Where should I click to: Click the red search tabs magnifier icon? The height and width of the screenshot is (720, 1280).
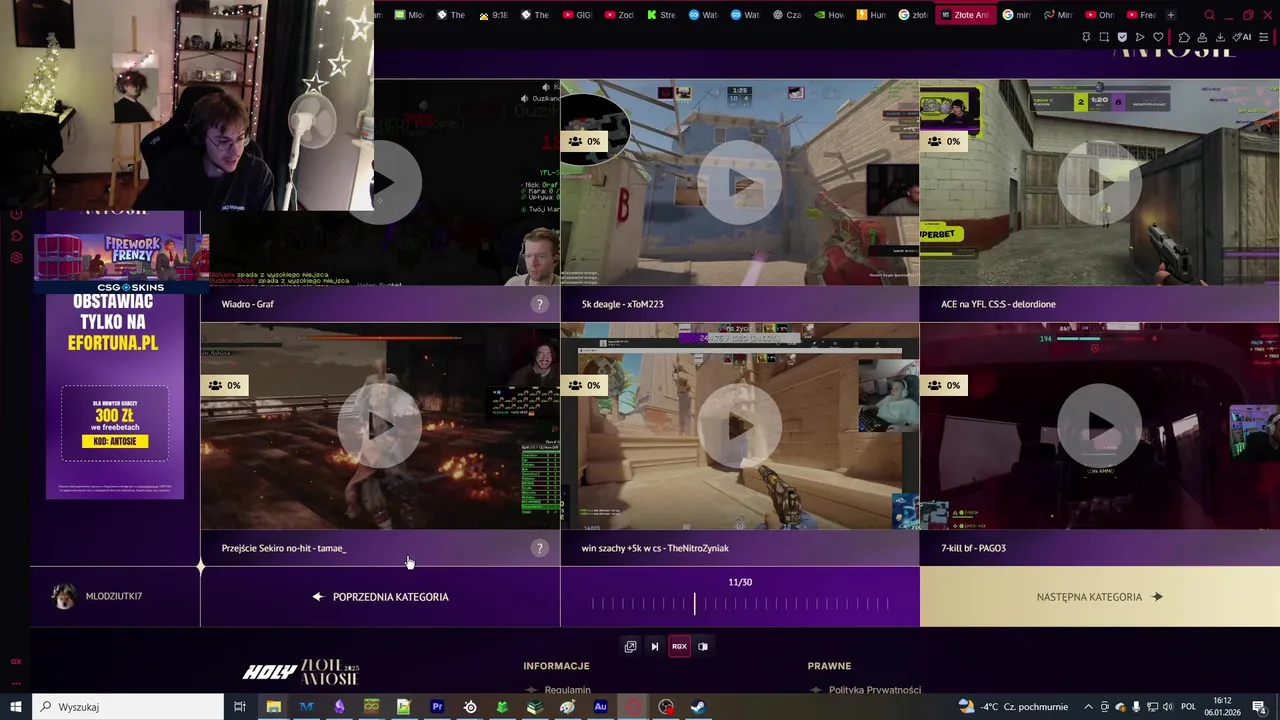(1209, 15)
